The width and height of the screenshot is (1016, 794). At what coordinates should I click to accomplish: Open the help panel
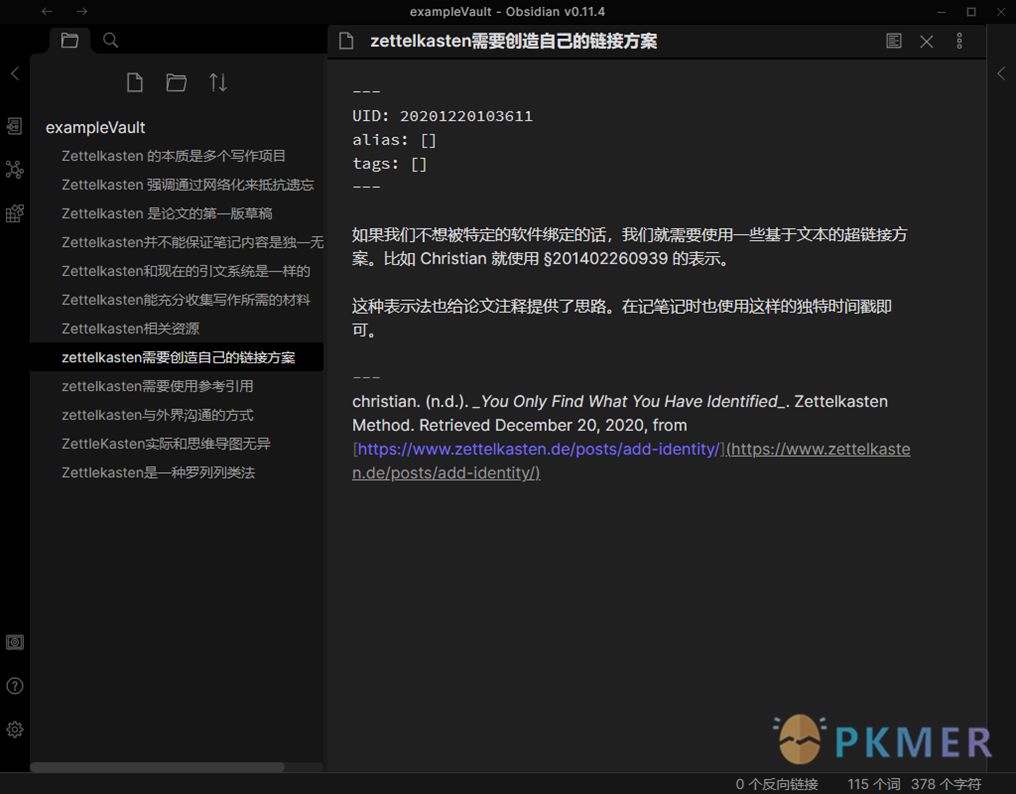click(x=14, y=686)
